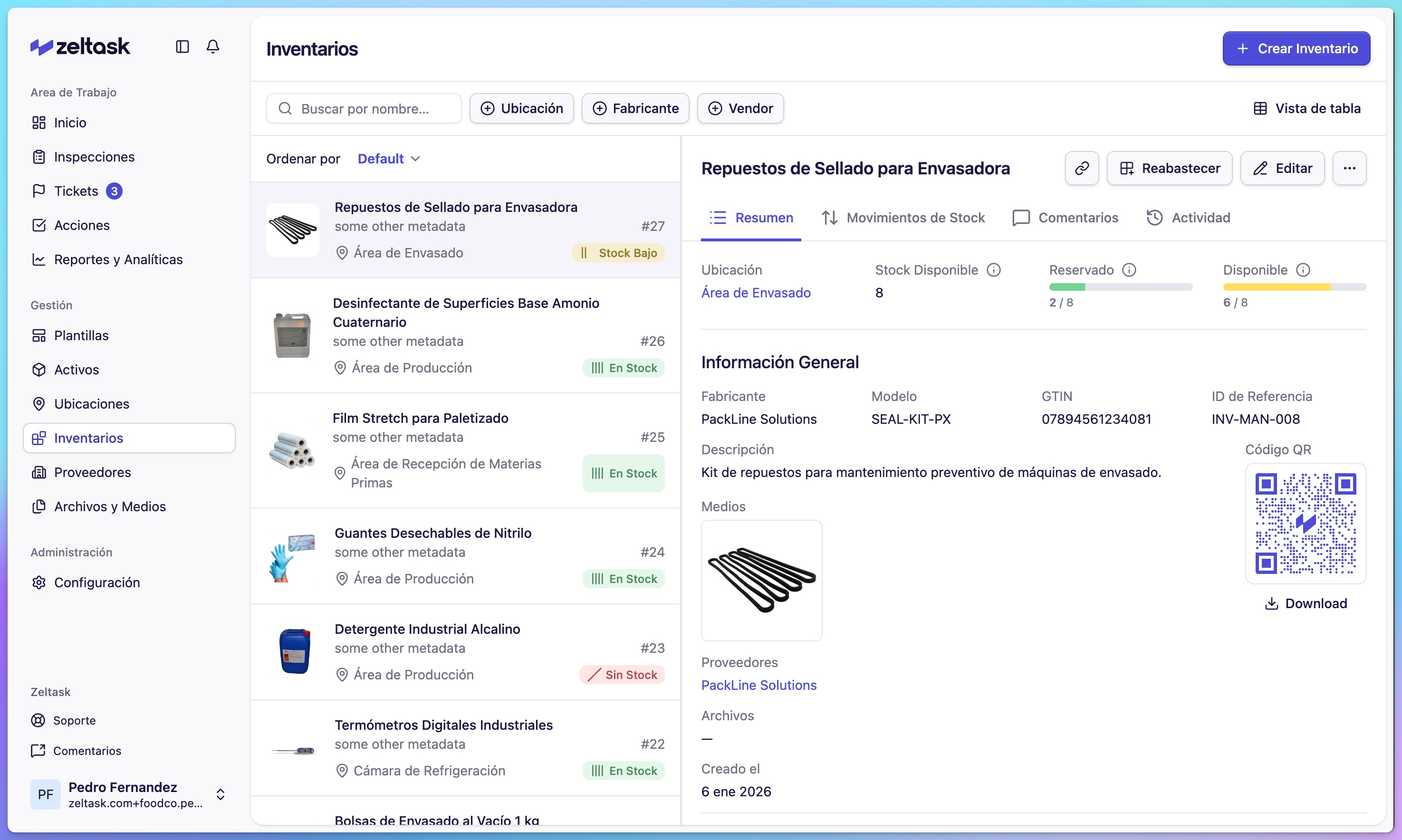Copy link with the chain icon button
Screen dimensions: 1402x840
click(x=1082, y=168)
